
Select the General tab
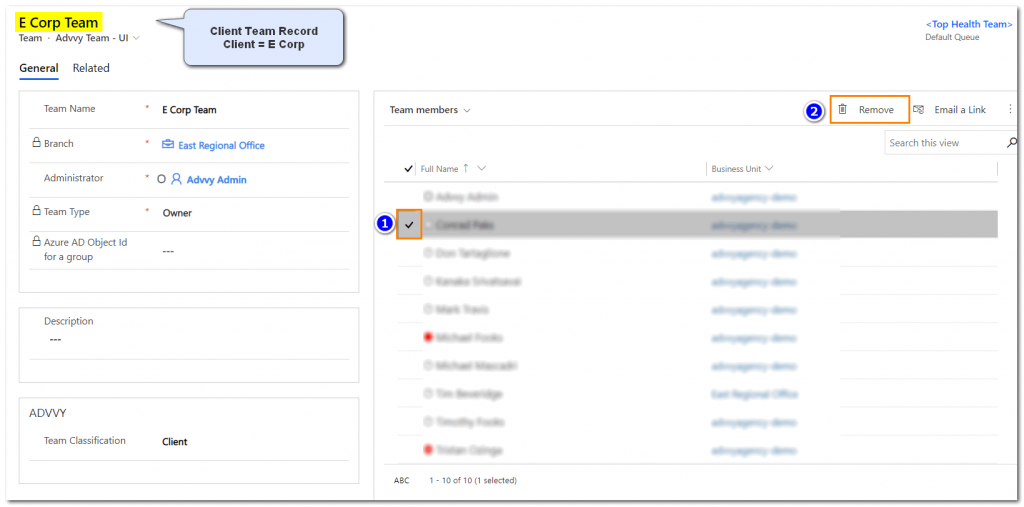pos(39,68)
